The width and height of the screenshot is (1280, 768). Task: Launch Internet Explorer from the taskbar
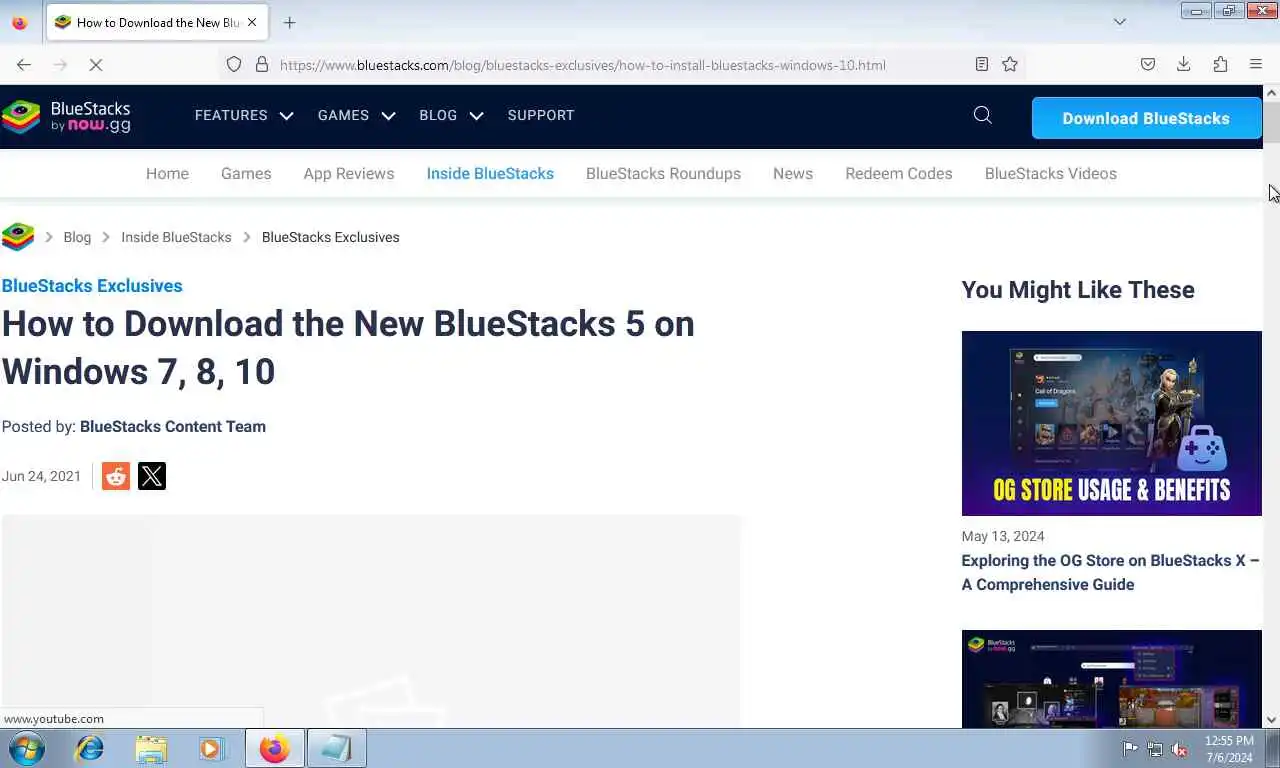pos(90,748)
